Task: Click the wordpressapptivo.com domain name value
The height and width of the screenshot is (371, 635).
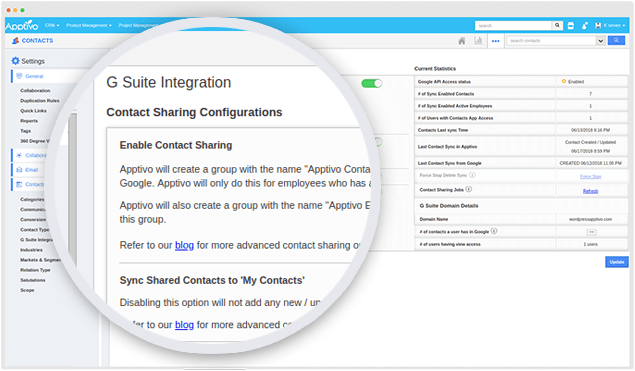Action: click(x=590, y=219)
